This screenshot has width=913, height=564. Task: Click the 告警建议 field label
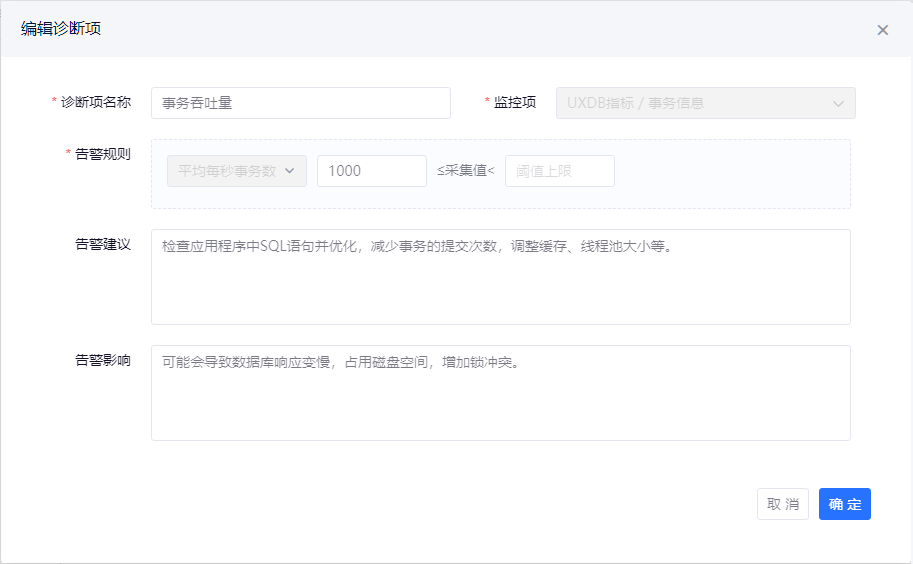point(102,244)
